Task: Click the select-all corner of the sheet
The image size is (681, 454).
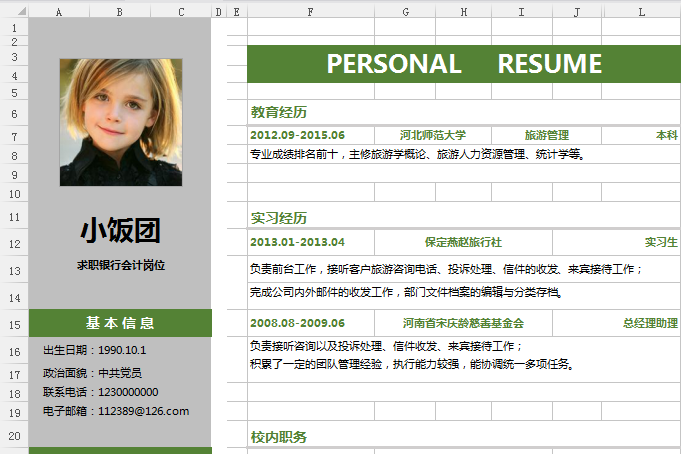Action: point(14,12)
